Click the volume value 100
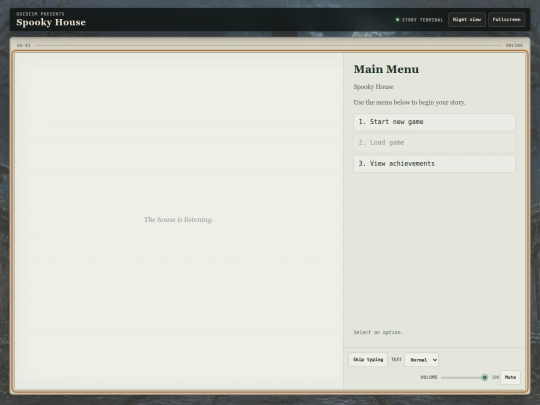The width and height of the screenshot is (540, 405). [x=495, y=377]
